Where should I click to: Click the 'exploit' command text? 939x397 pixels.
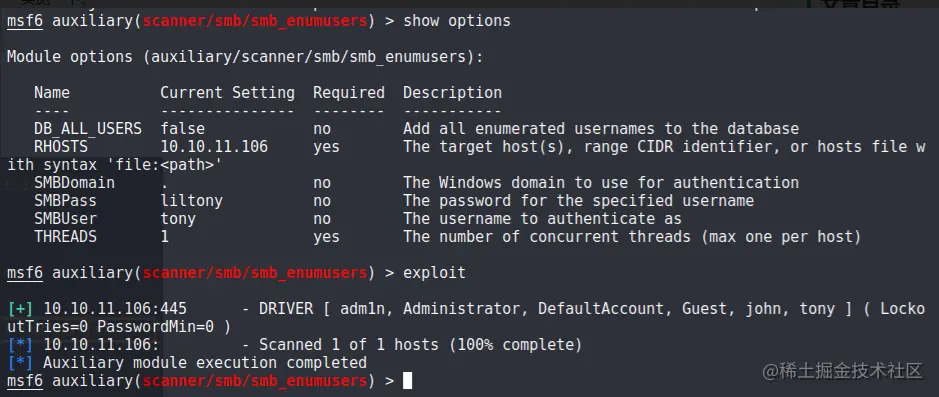click(434, 273)
